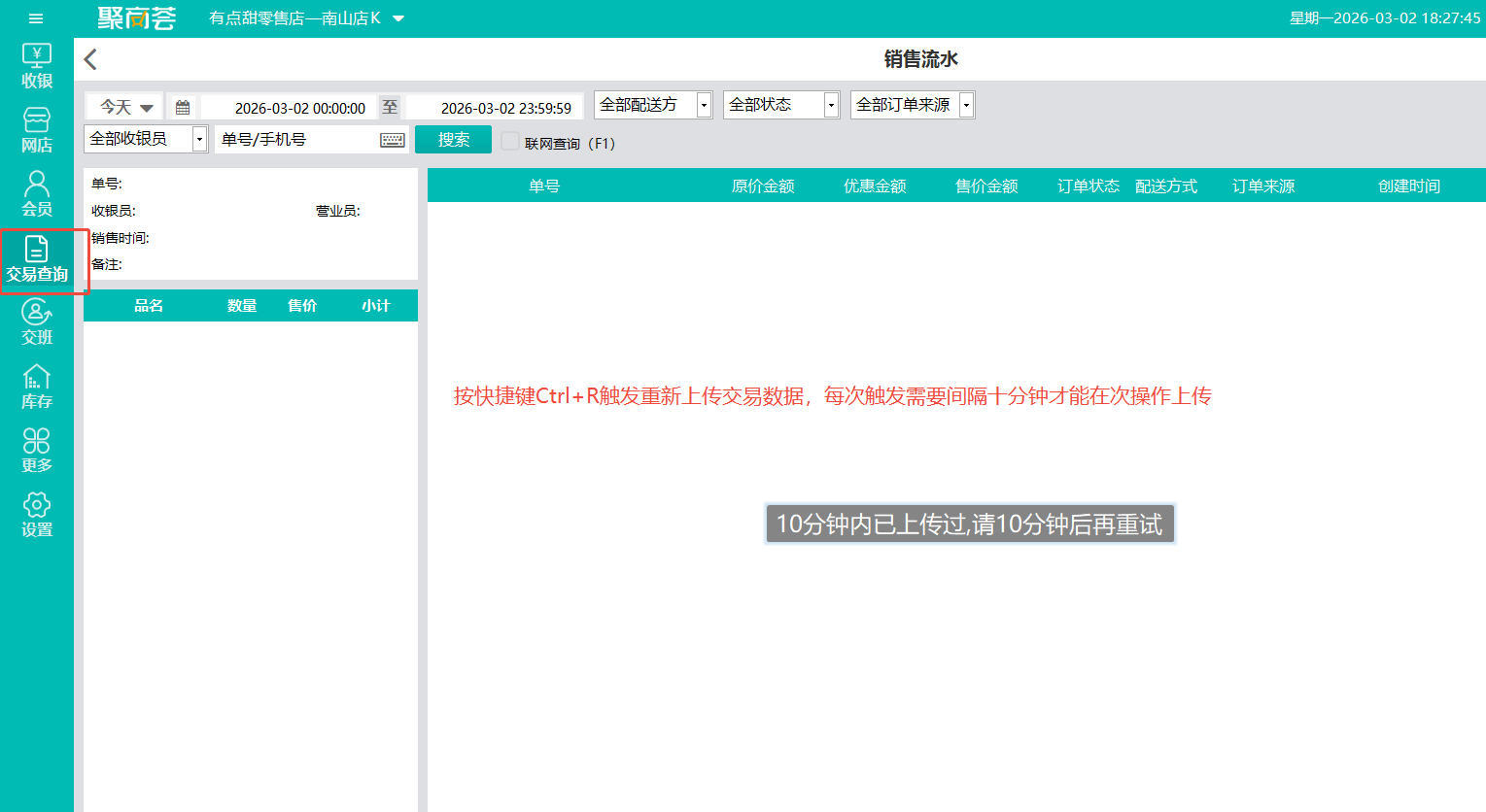Open the 库存 inventory icon
This screenshot has width=1486, height=812.
point(37,387)
